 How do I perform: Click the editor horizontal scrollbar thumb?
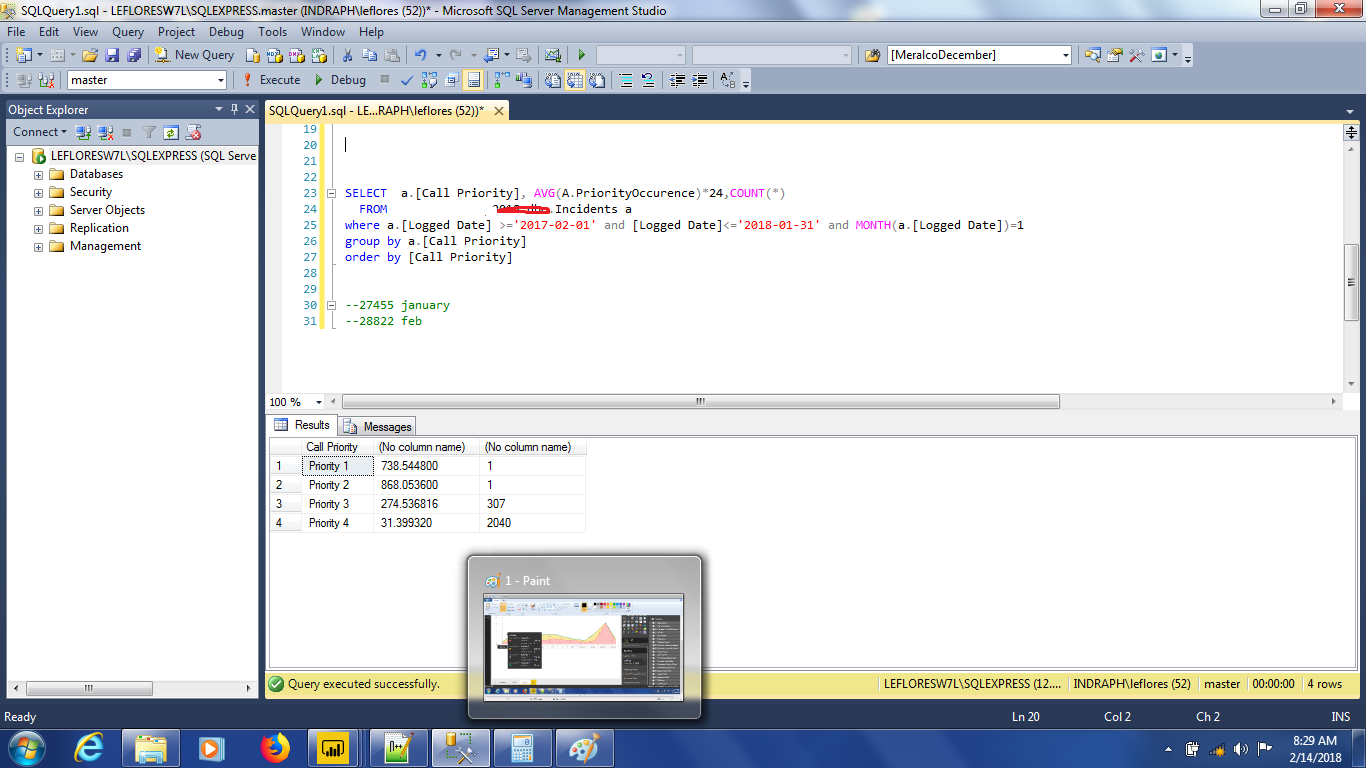[700, 402]
